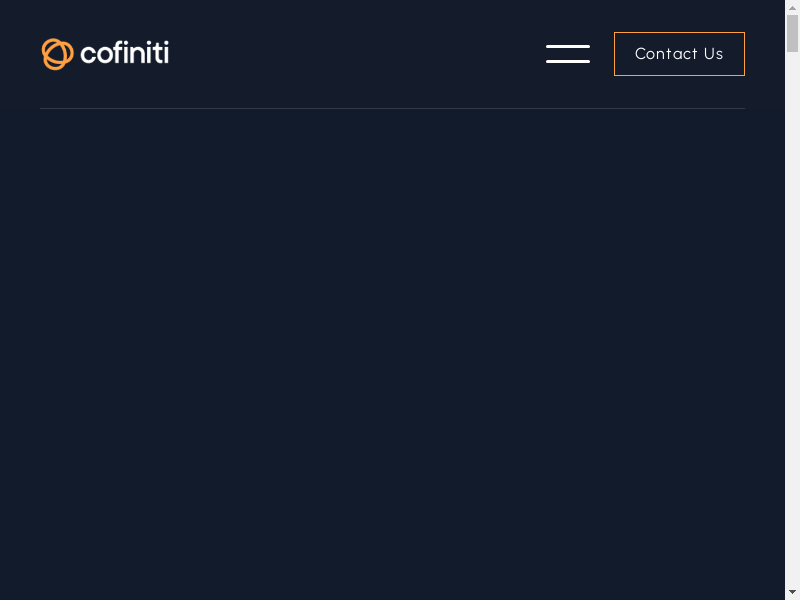Click the vertical scrollbar thumb

pos(792,32)
